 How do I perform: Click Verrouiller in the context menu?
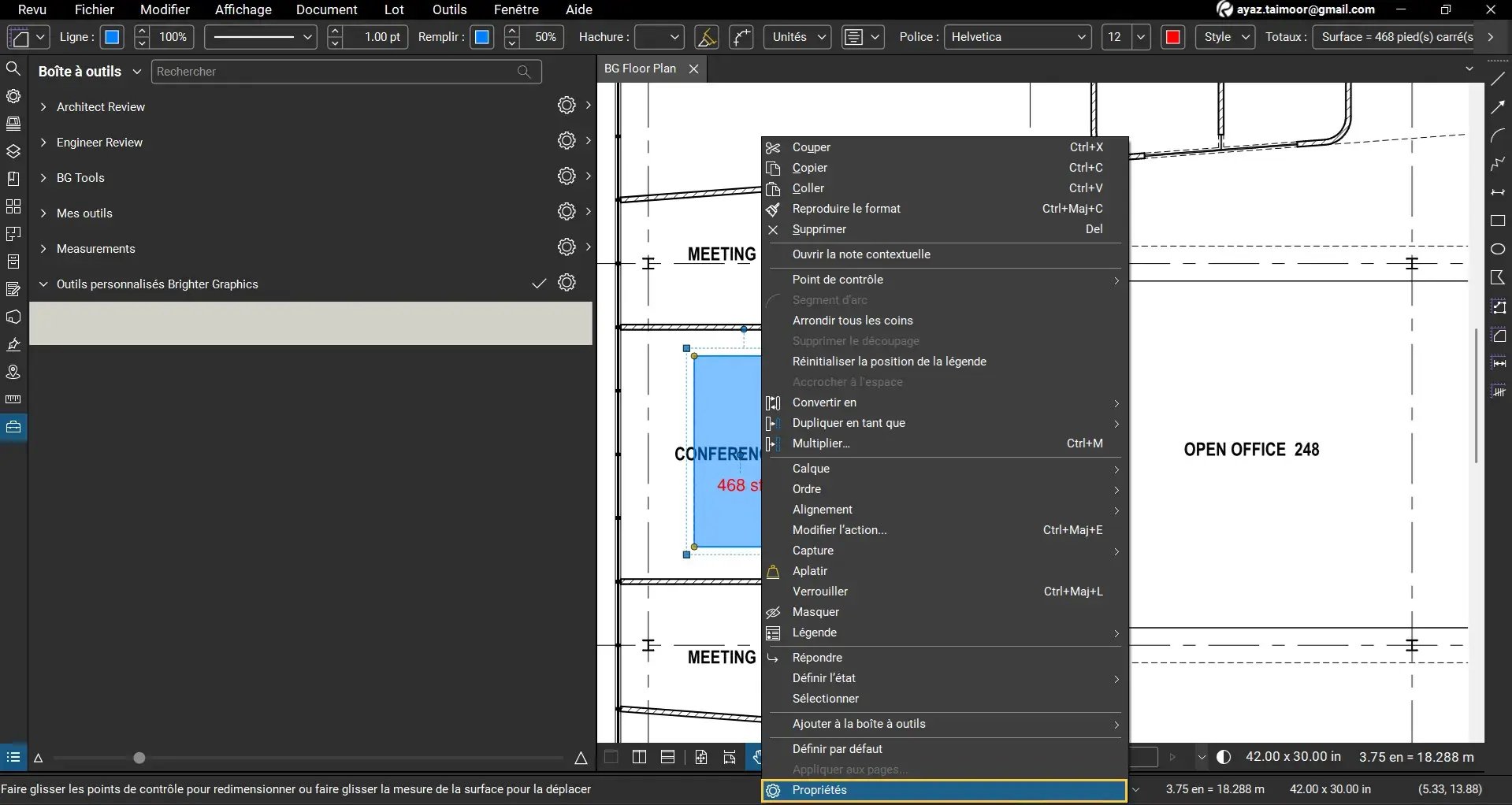click(x=819, y=591)
